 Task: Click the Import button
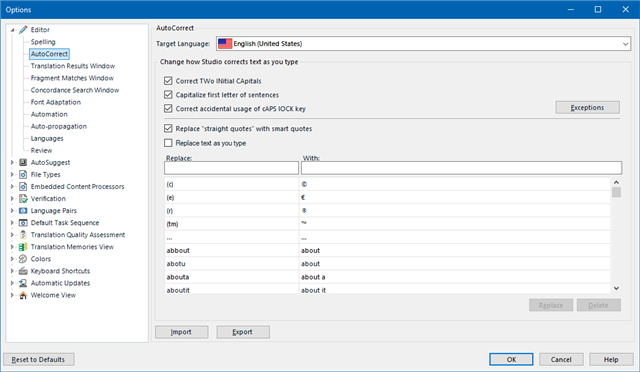[182, 332]
